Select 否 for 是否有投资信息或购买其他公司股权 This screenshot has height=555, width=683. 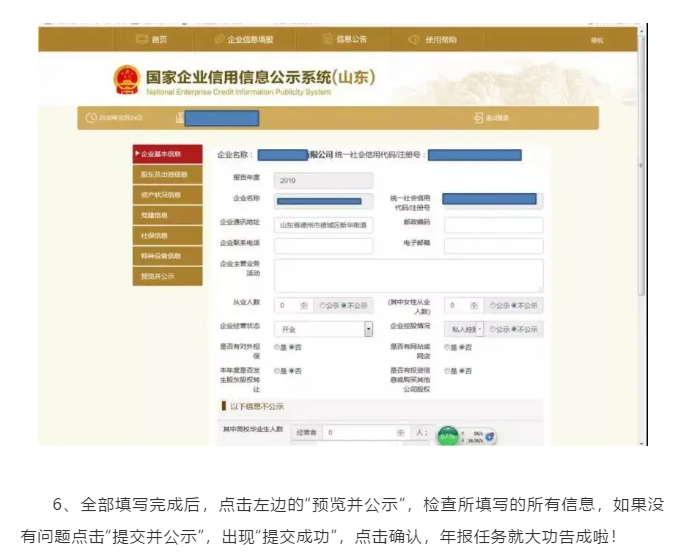click(462, 371)
